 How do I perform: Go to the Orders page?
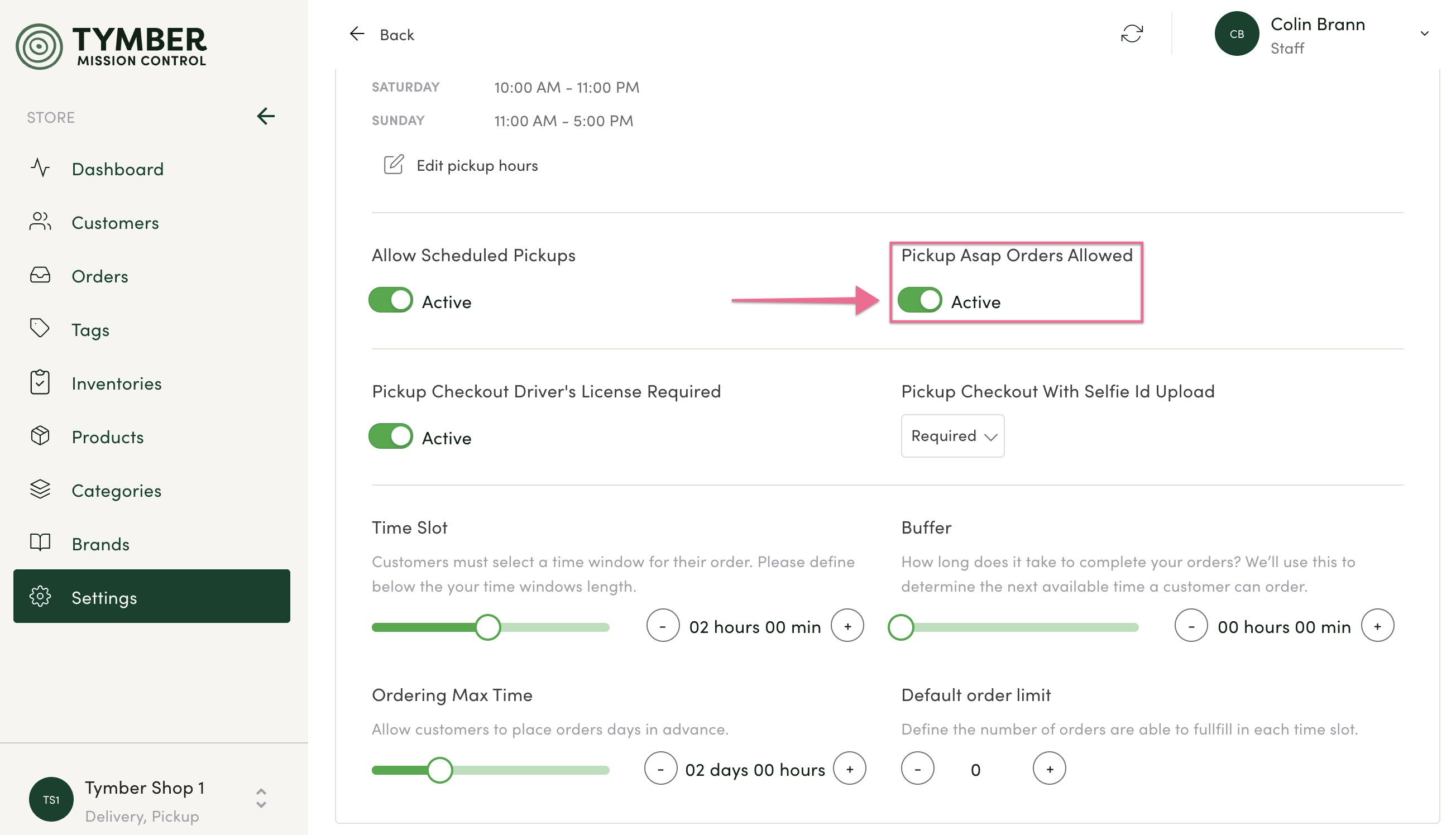[x=152, y=276]
